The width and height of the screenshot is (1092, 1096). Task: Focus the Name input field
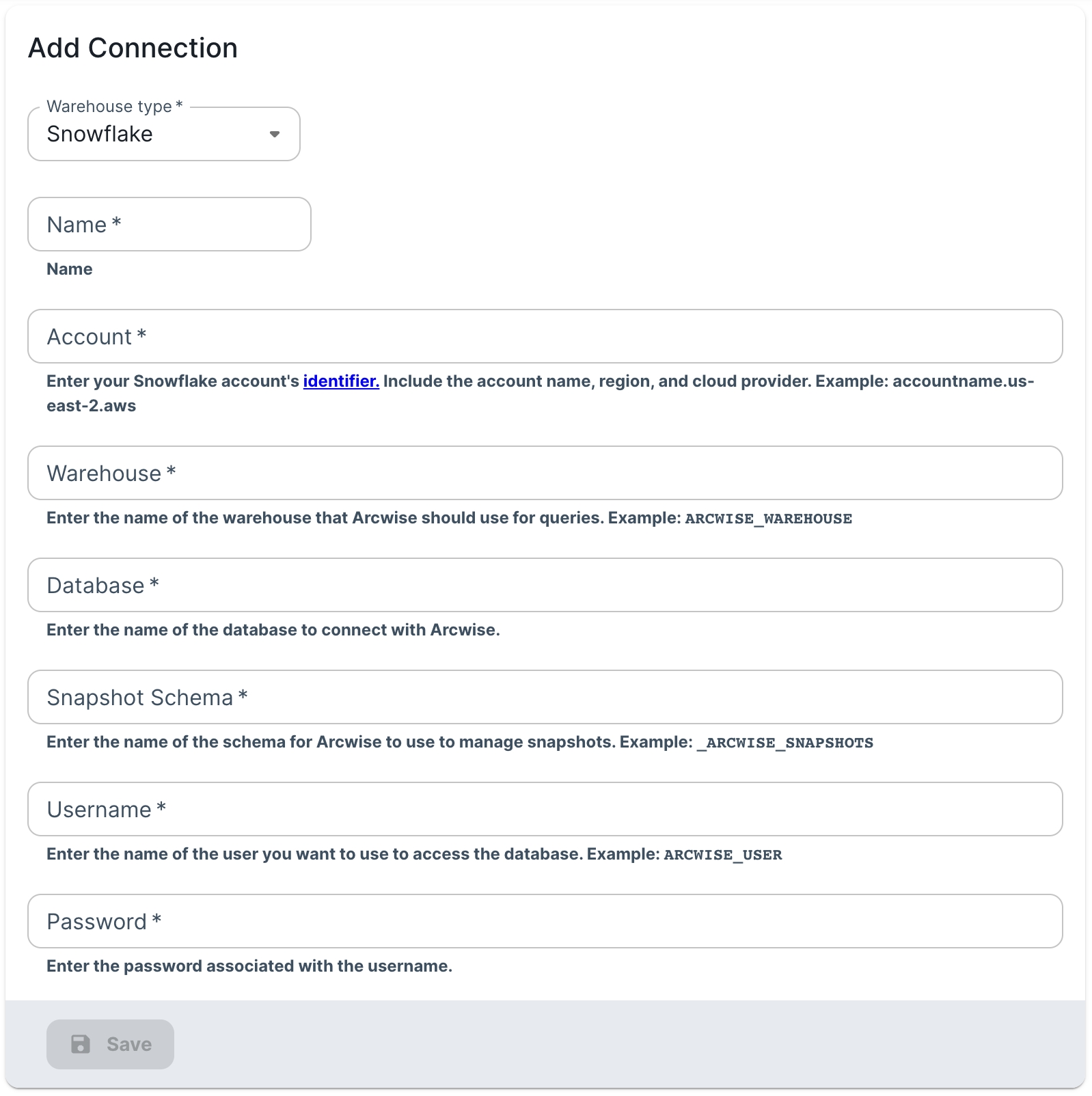pyautogui.click(x=169, y=224)
